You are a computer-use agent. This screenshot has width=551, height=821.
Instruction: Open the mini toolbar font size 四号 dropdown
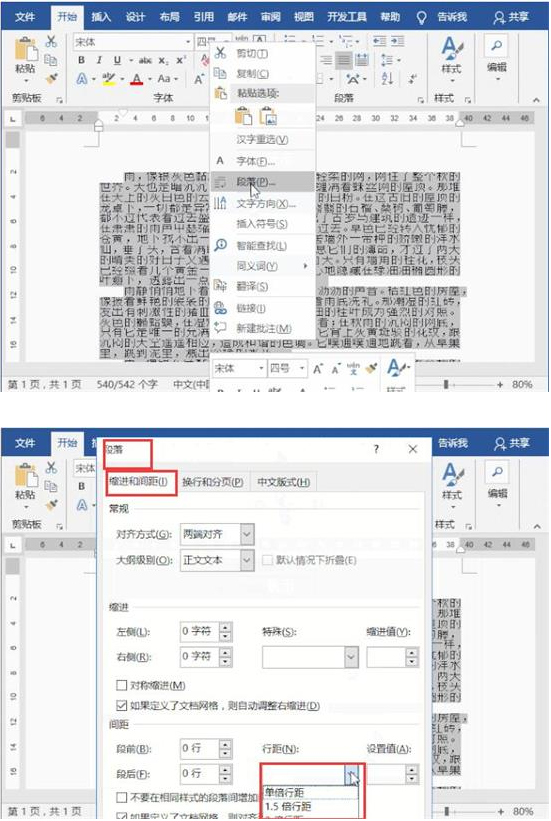click(x=302, y=369)
